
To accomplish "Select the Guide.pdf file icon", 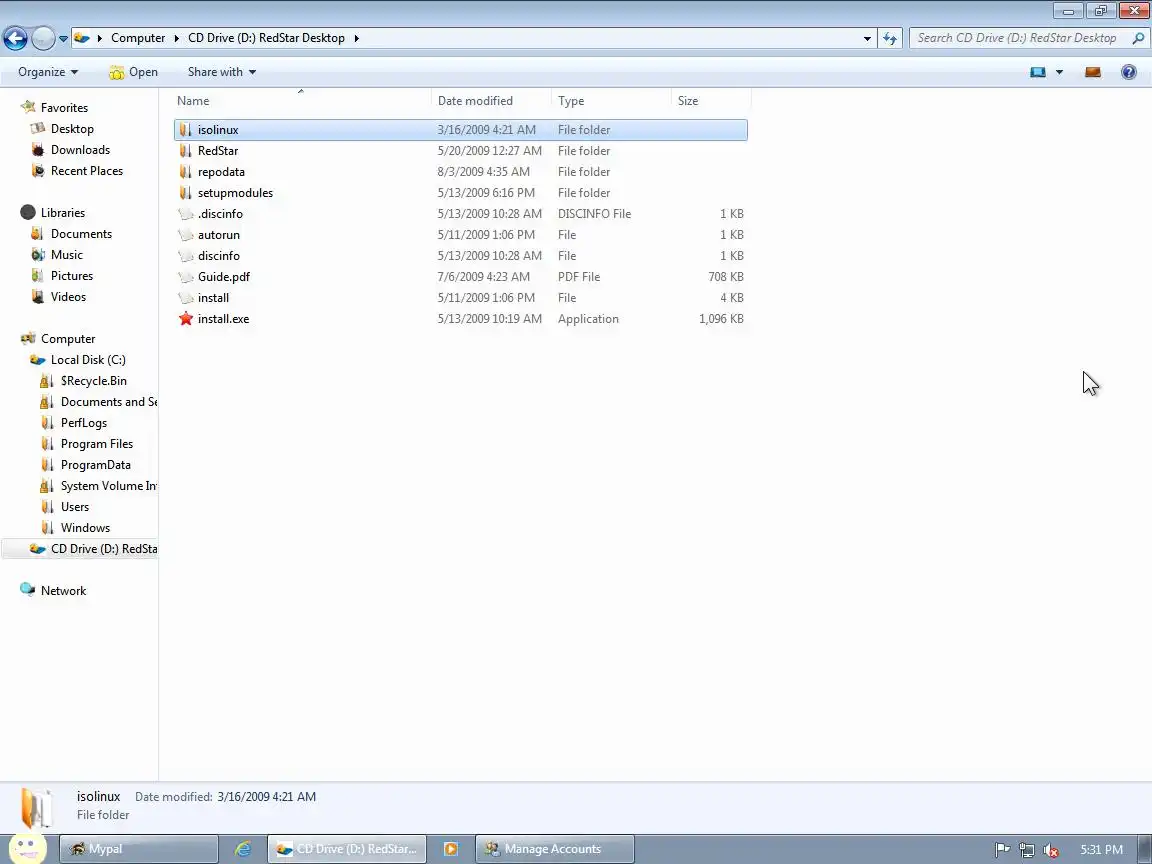I will coord(185,277).
